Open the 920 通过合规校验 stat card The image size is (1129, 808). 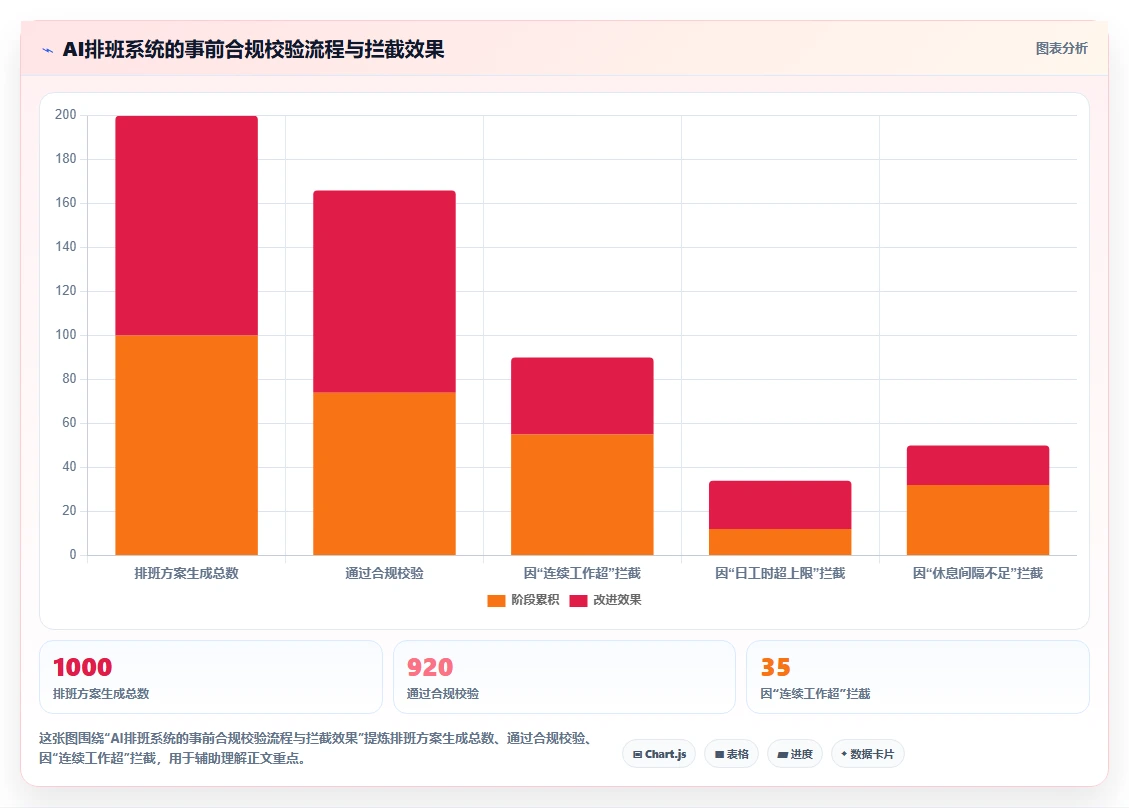(564, 677)
